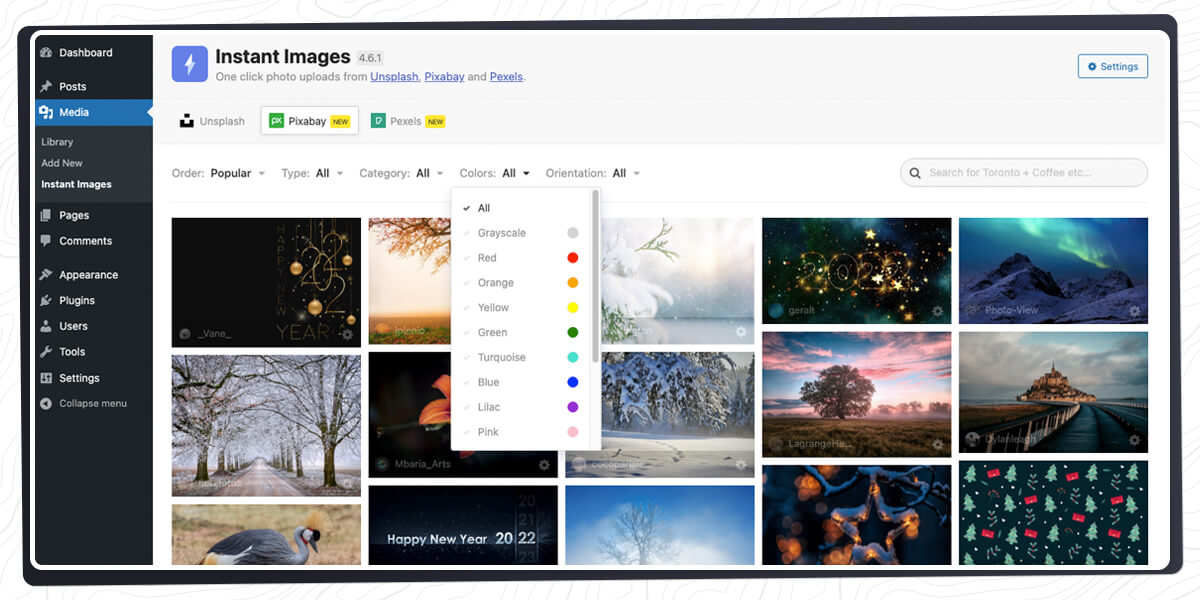Click the Plugins icon in sidebar
1200x600 pixels.
[46, 300]
